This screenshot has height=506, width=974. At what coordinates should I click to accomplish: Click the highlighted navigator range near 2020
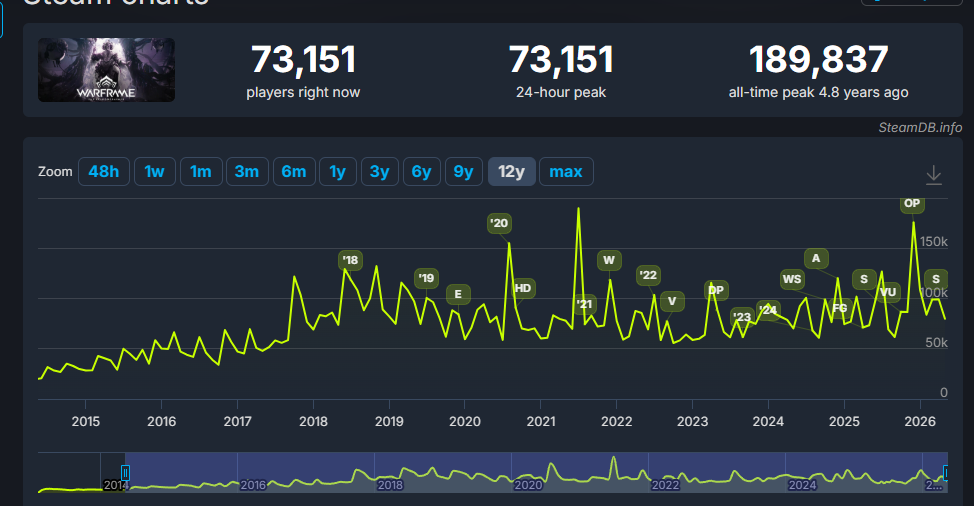point(535,472)
